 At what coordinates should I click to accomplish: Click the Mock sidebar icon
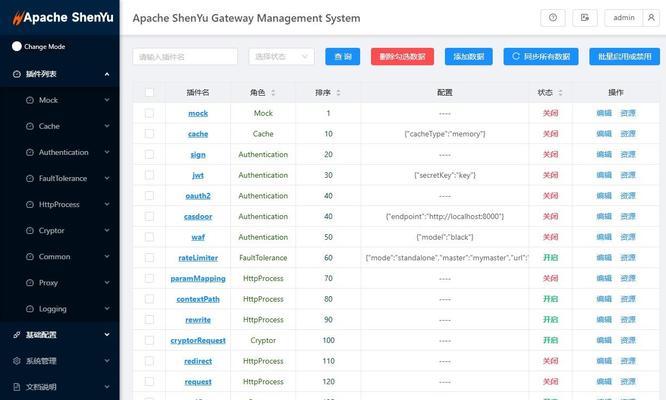(x=30, y=100)
